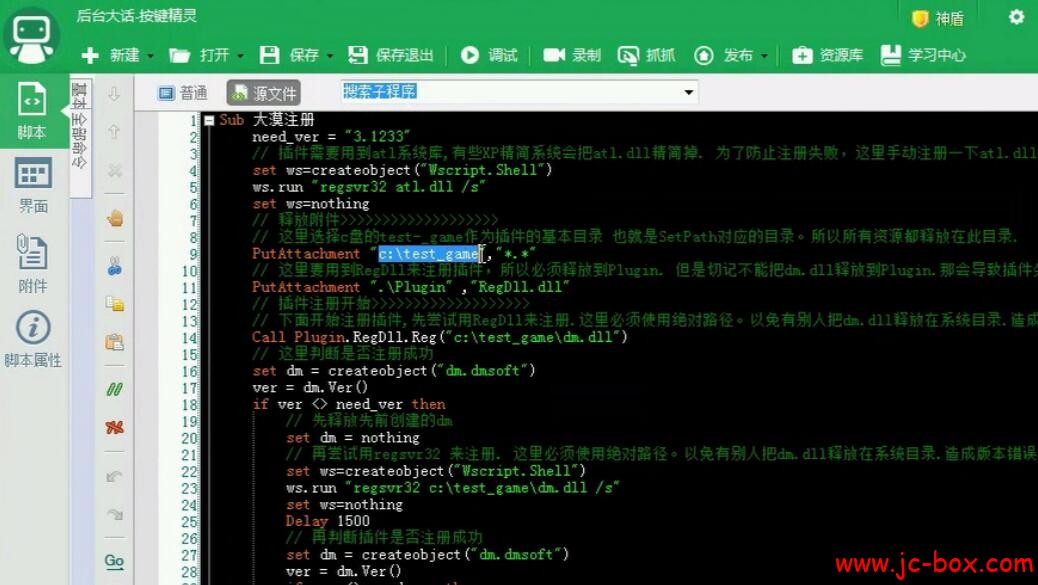The height and width of the screenshot is (585, 1038).
Task: Open the 脚本属性 (Script Properties) panel
Action: point(32,340)
